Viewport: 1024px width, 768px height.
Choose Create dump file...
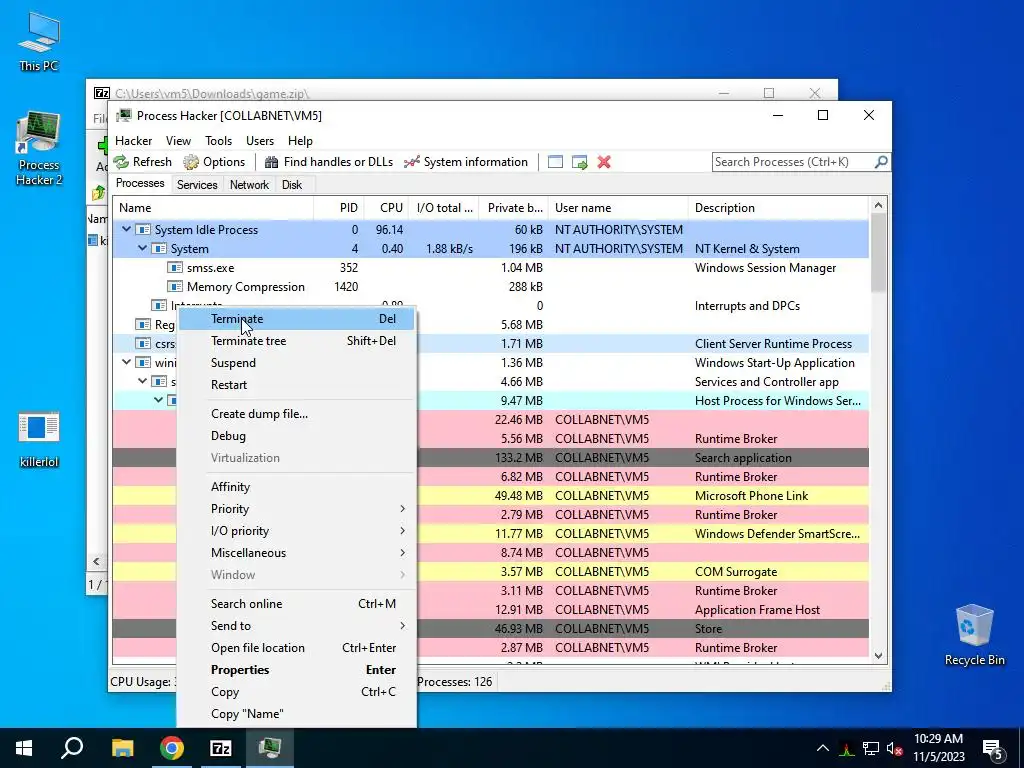[296, 414]
